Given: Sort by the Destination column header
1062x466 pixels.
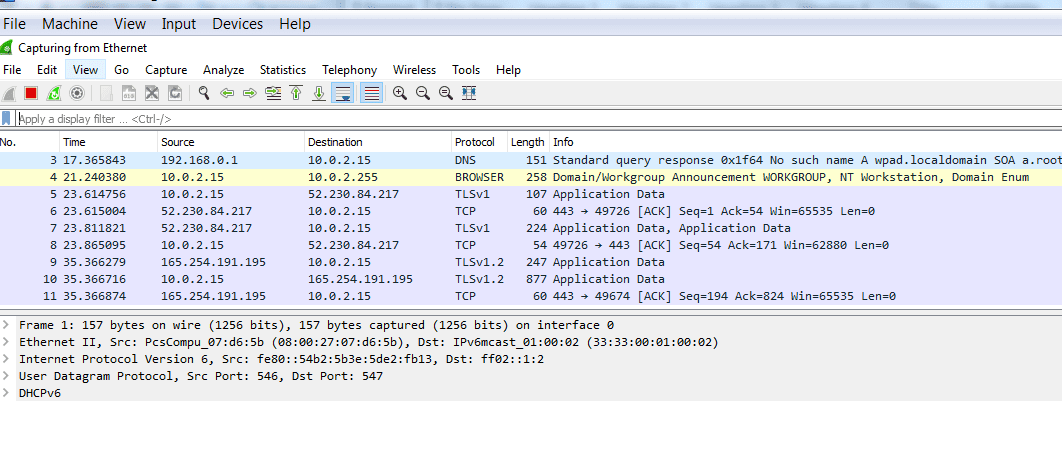Looking at the screenshot, I should coord(378,142).
